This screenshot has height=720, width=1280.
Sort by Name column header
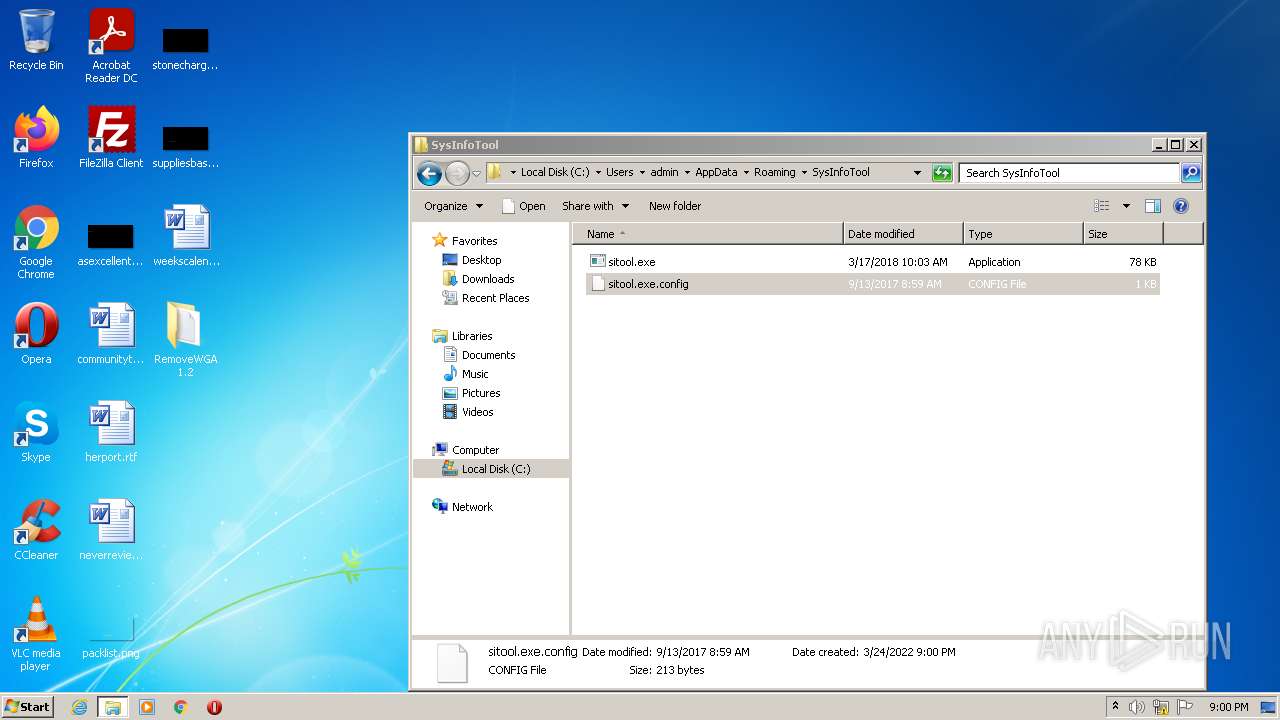click(x=708, y=234)
